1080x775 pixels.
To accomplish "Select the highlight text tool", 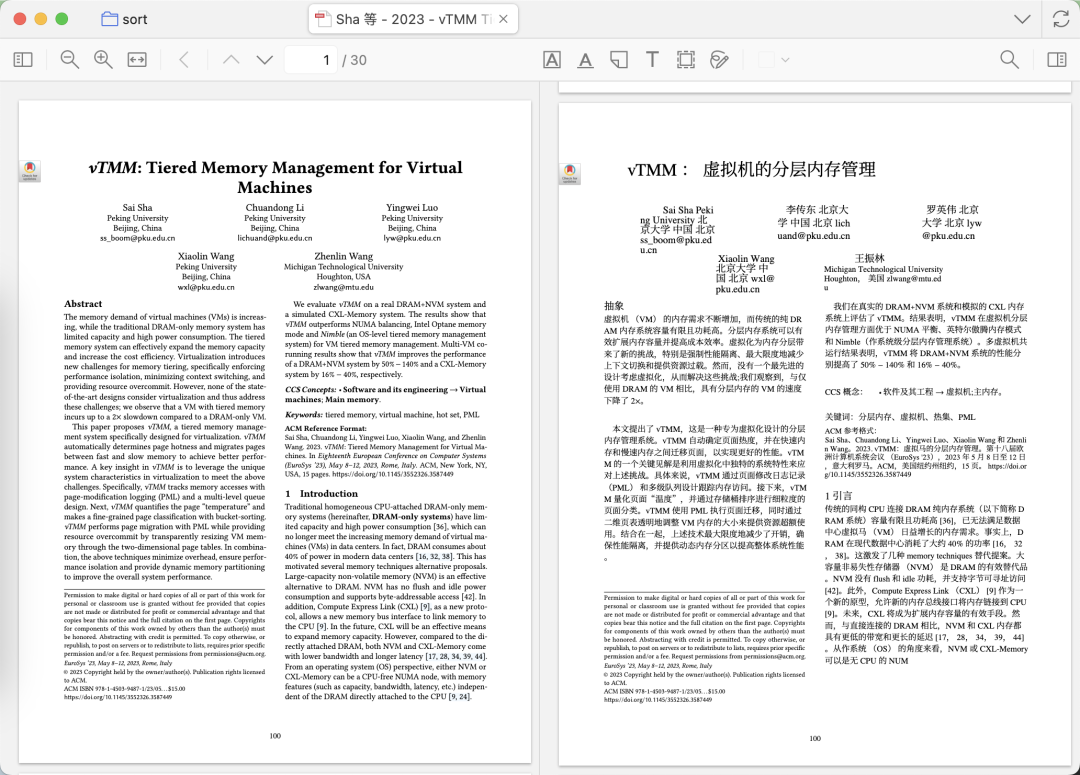I will pyautogui.click(x=552, y=59).
